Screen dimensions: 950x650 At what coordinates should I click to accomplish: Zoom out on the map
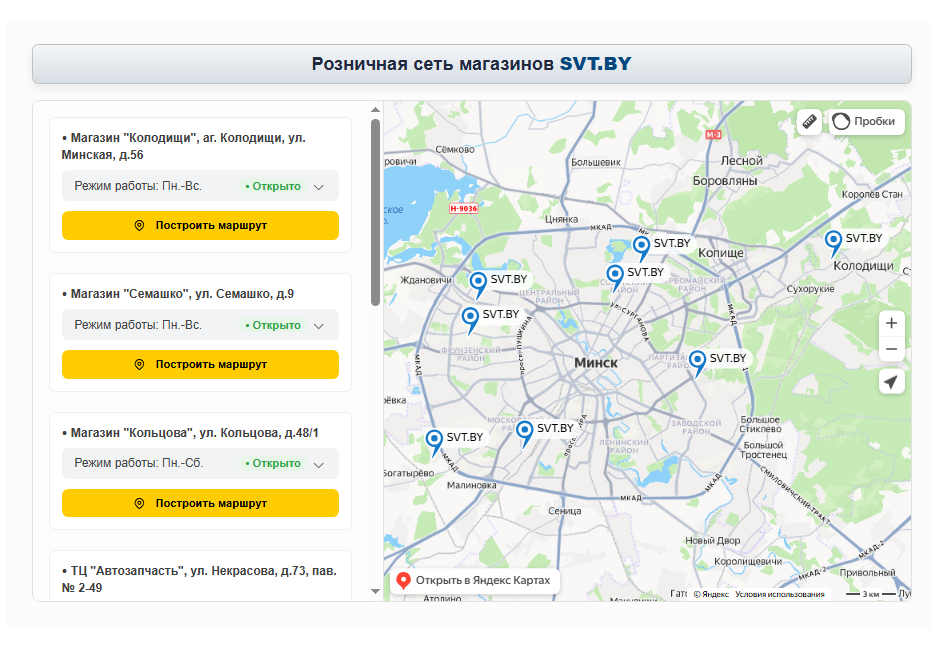(891, 350)
